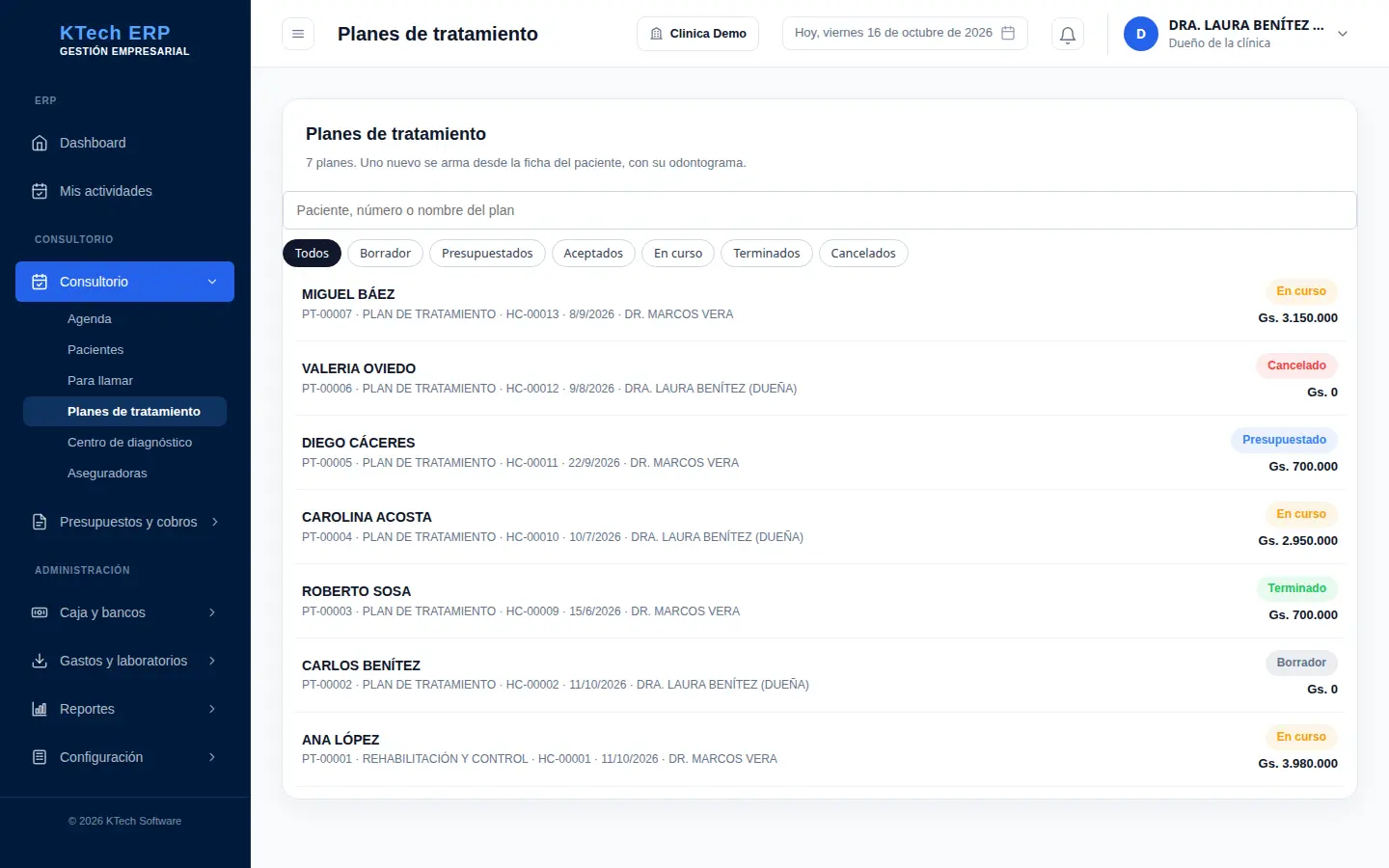This screenshot has width=1389, height=868.
Task: Click the Terminado badge on Roberto Sosa
Action: [1296, 588]
